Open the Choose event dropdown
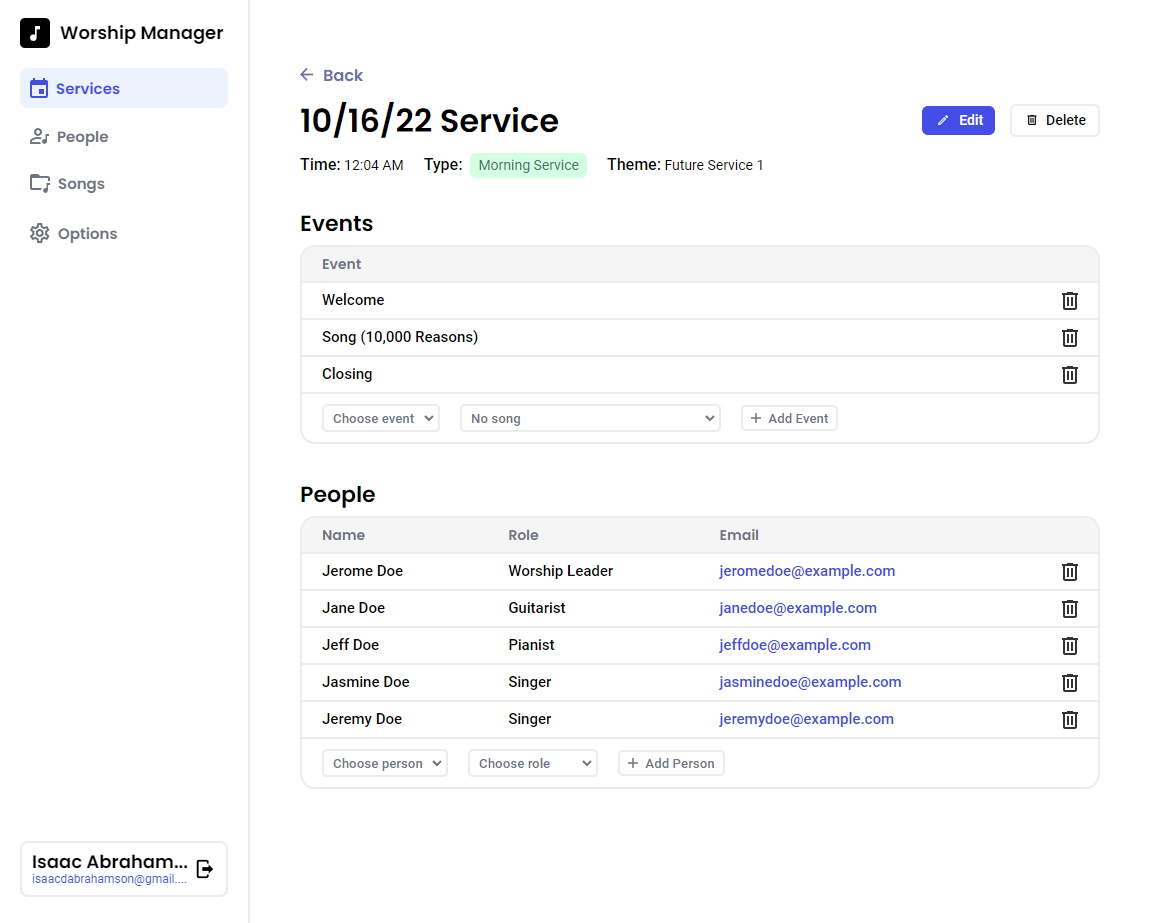The height and width of the screenshot is (923, 1165). tap(381, 418)
